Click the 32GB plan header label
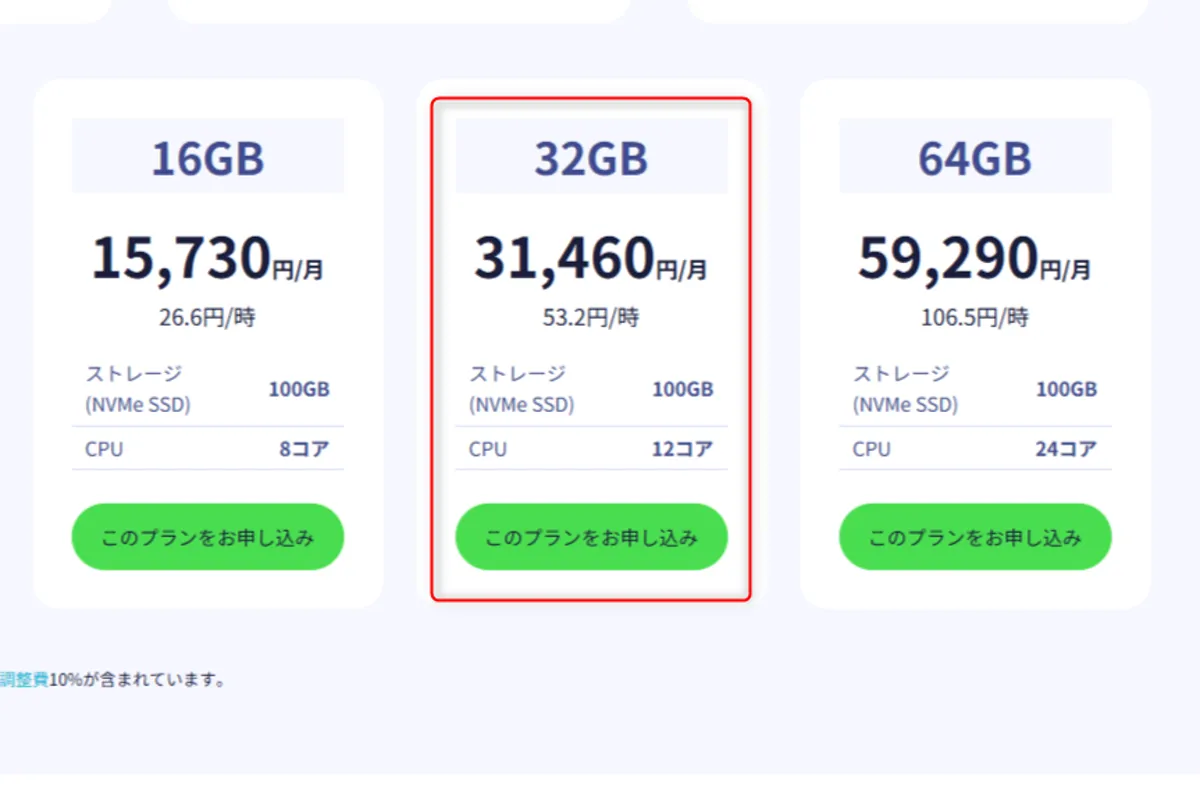 tap(590, 157)
